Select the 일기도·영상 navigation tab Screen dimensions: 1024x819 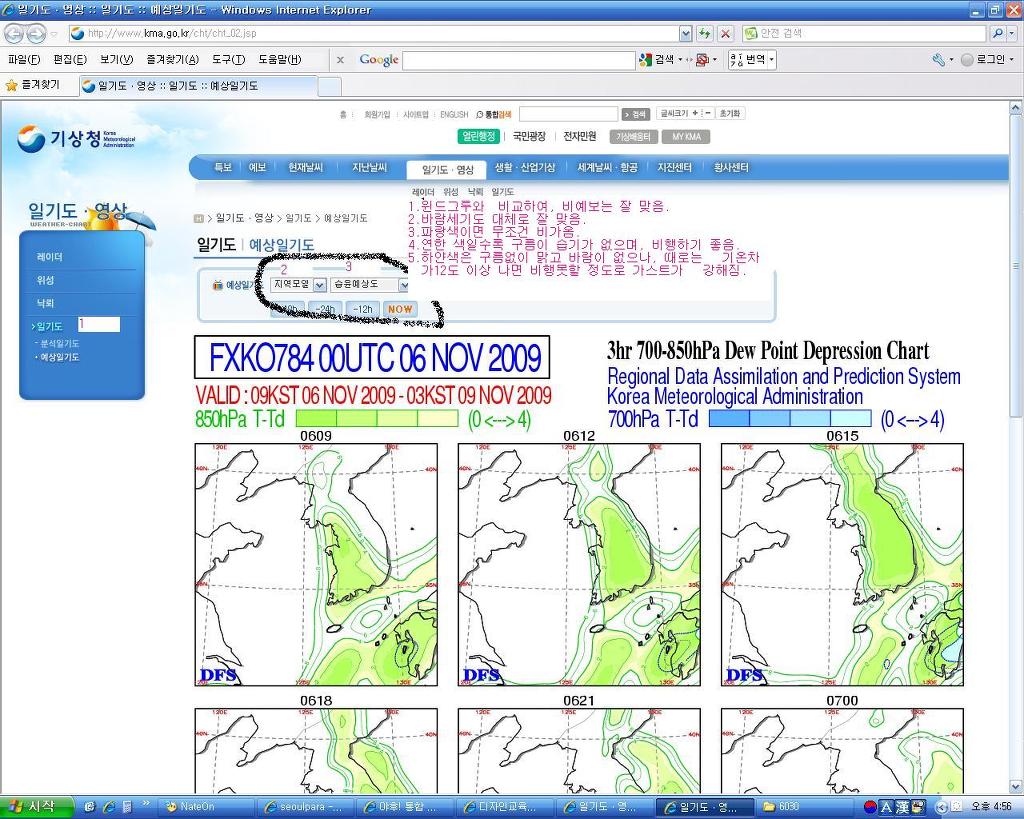tap(447, 170)
